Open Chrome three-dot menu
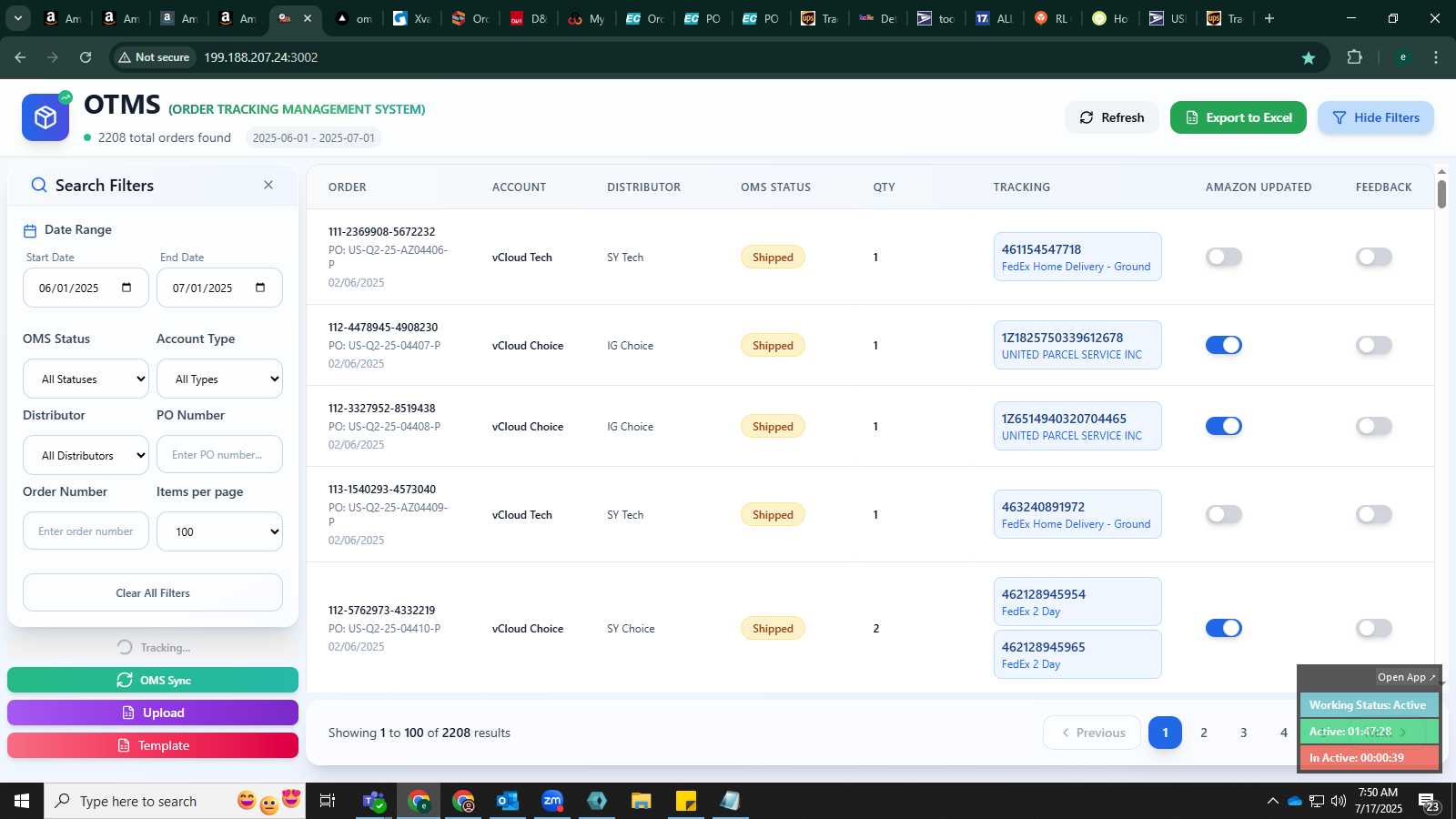 click(1436, 57)
